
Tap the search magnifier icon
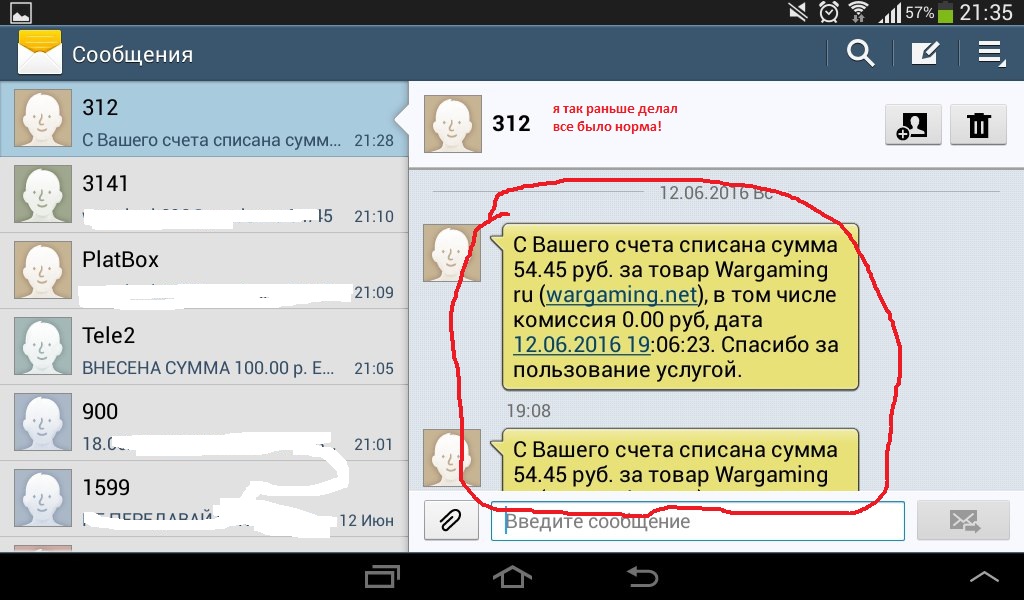pos(860,53)
